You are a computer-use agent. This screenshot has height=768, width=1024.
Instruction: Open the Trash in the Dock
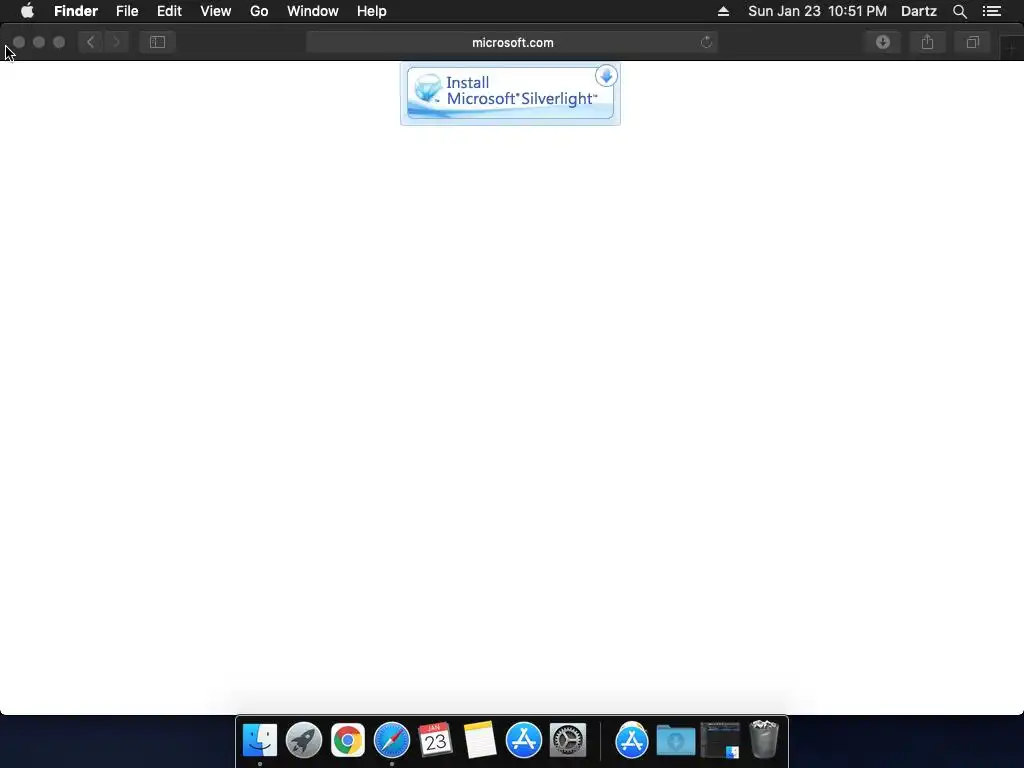click(x=764, y=739)
